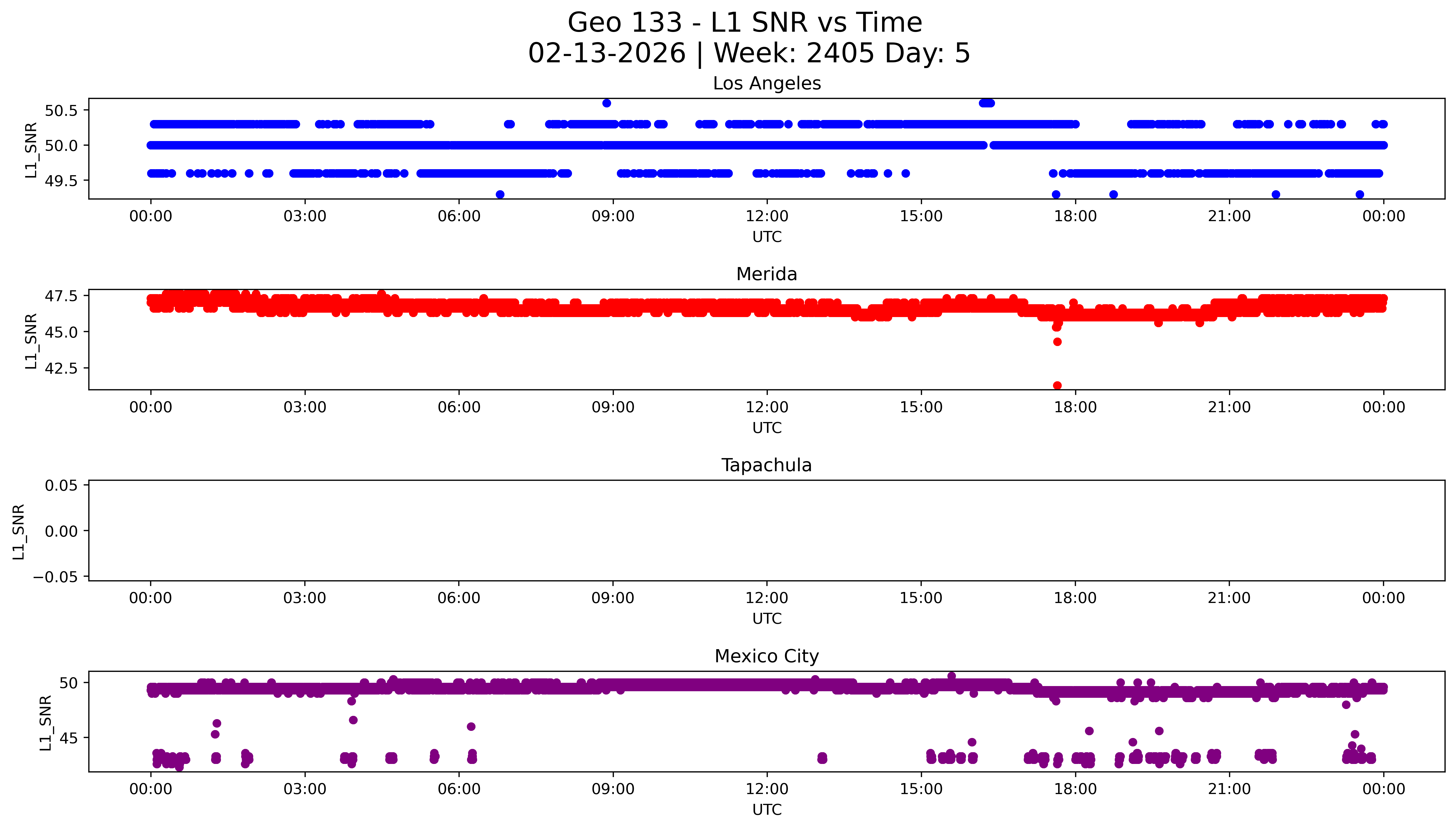The image size is (1456, 829).
Task: Click the 0.05 tick on Tapachula axis
Action: (x=61, y=486)
